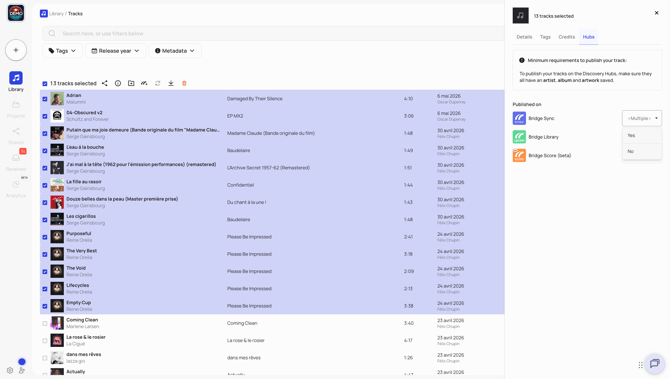Click the album EP MX2
Screen dimensions: 670x379
pyautogui.click(x=235, y=116)
